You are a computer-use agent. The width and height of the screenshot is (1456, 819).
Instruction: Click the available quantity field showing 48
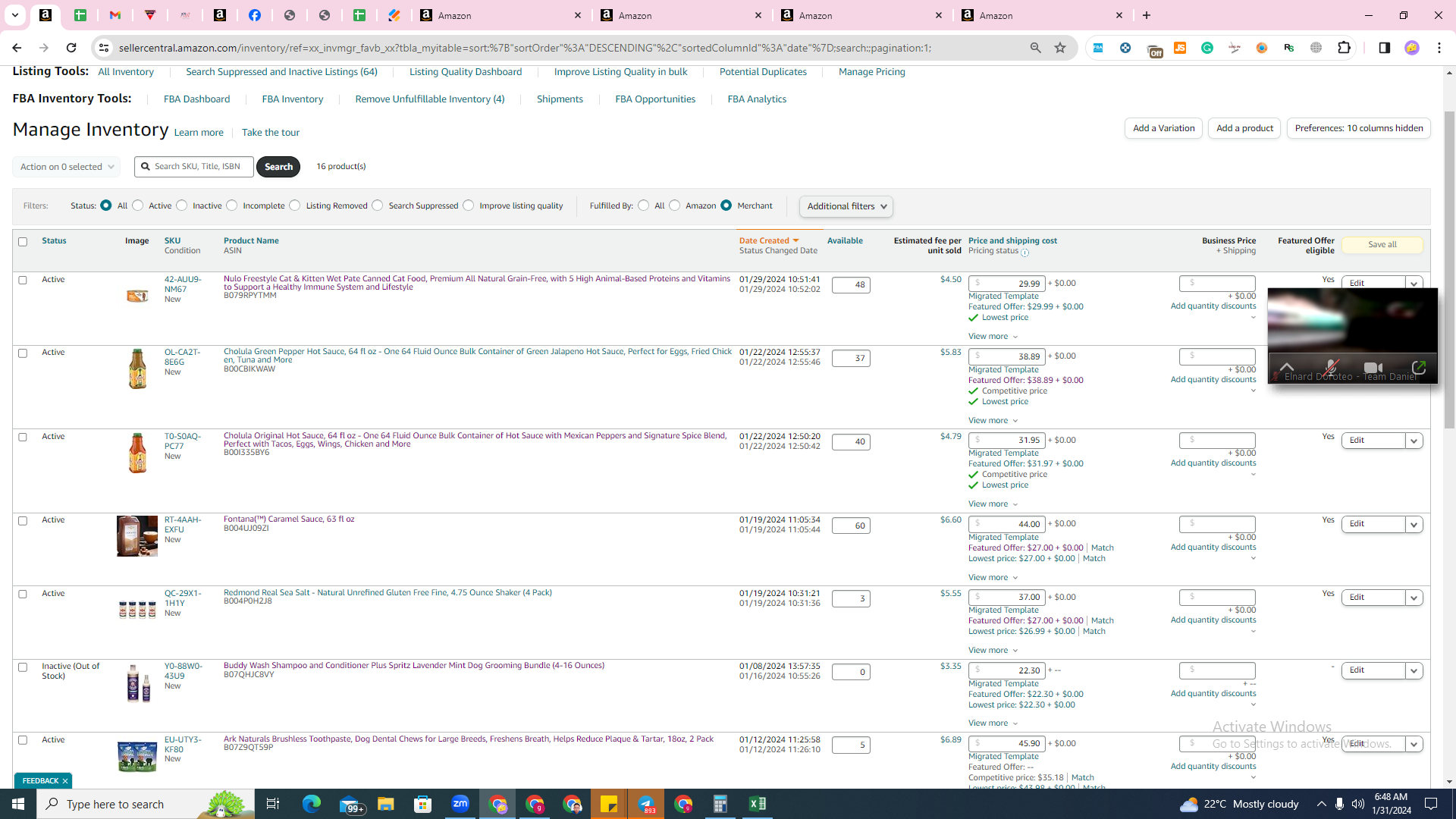point(851,285)
